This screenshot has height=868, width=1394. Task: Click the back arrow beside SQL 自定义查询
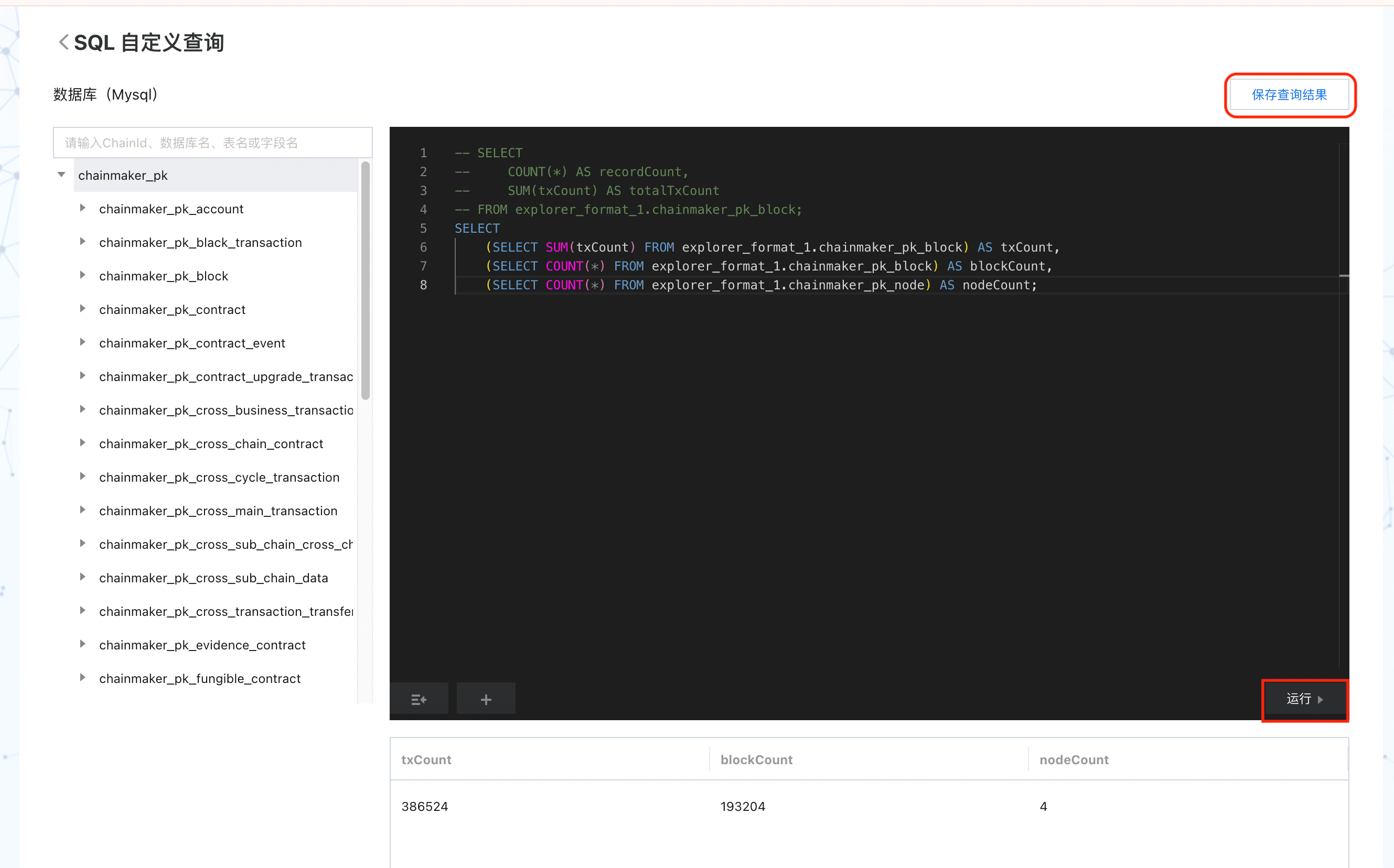[x=63, y=42]
